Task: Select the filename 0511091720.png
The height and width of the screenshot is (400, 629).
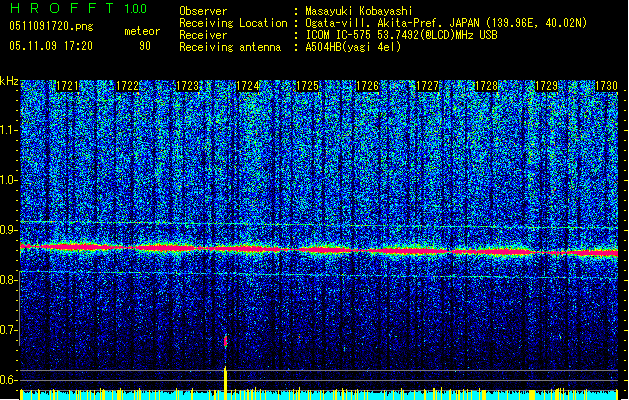Action: point(51,27)
